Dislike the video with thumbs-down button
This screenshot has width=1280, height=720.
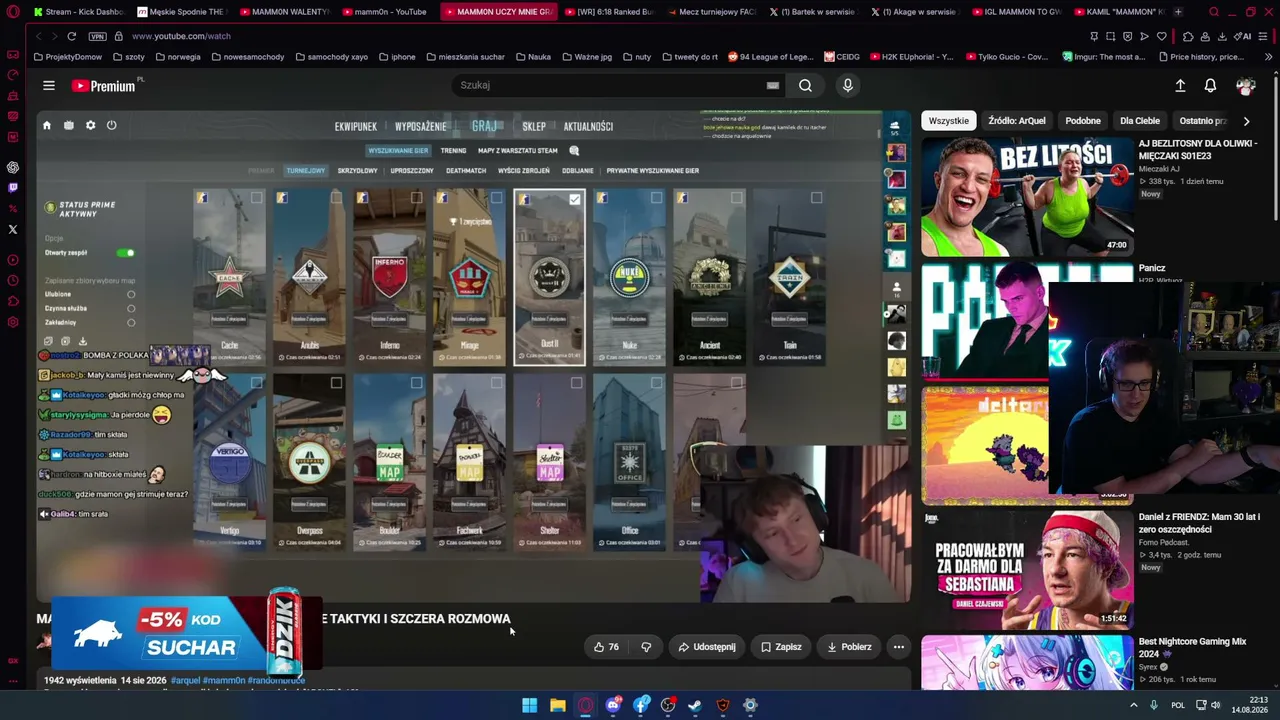[646, 647]
